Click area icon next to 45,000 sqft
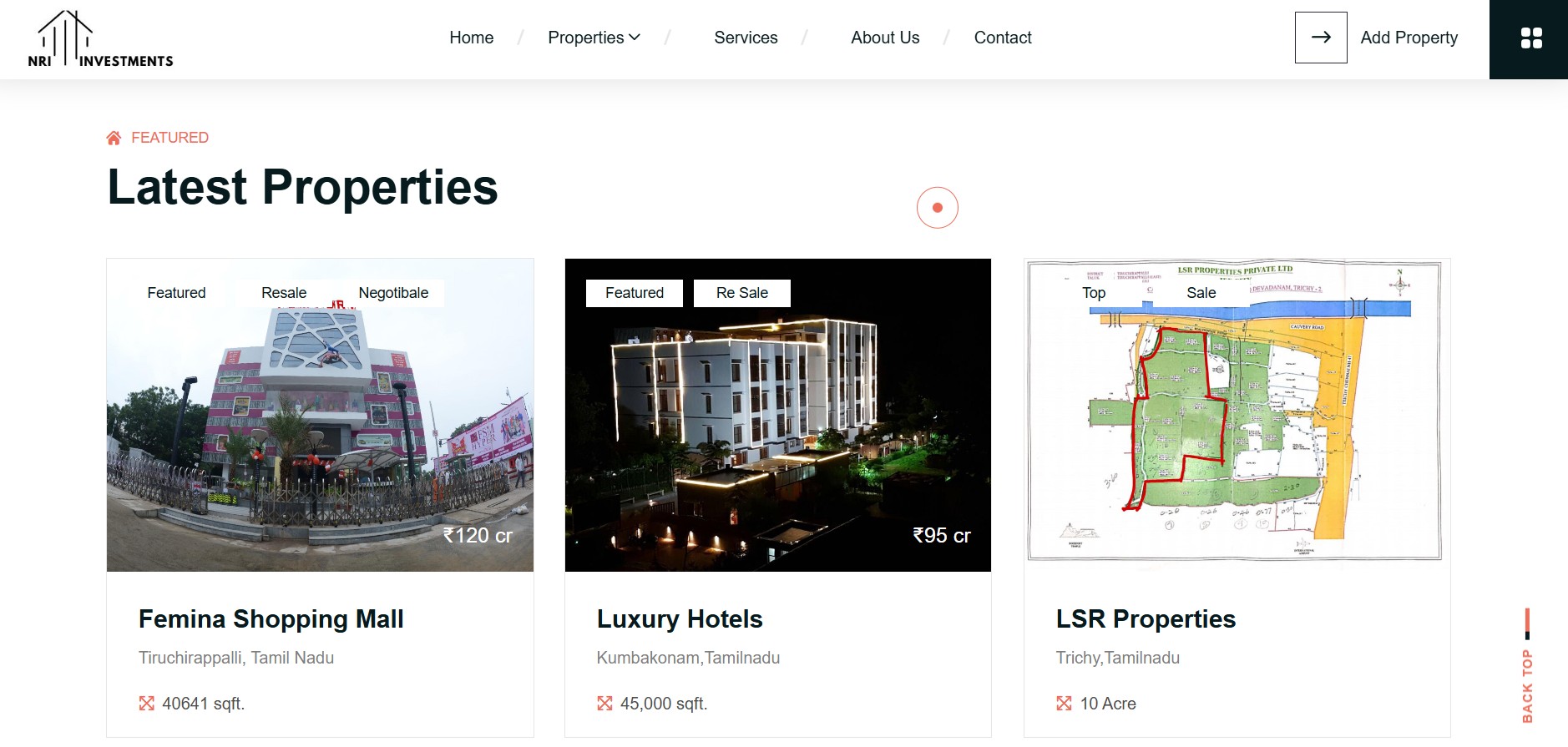1568x747 pixels. [x=604, y=704]
